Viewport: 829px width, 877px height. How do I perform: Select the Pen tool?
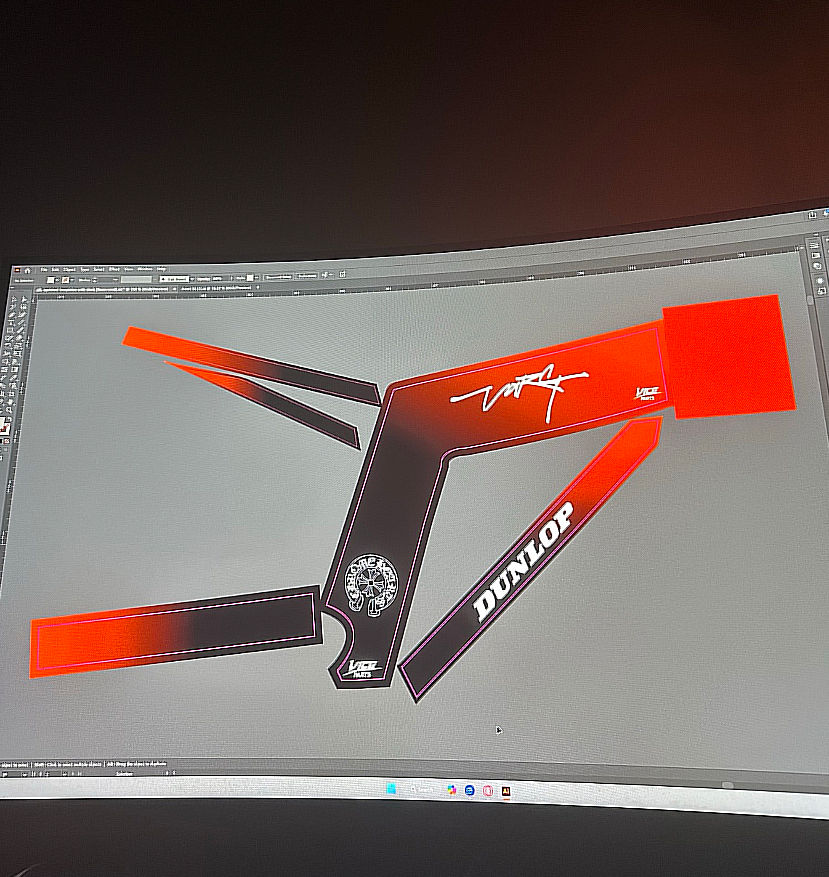pos(12,315)
